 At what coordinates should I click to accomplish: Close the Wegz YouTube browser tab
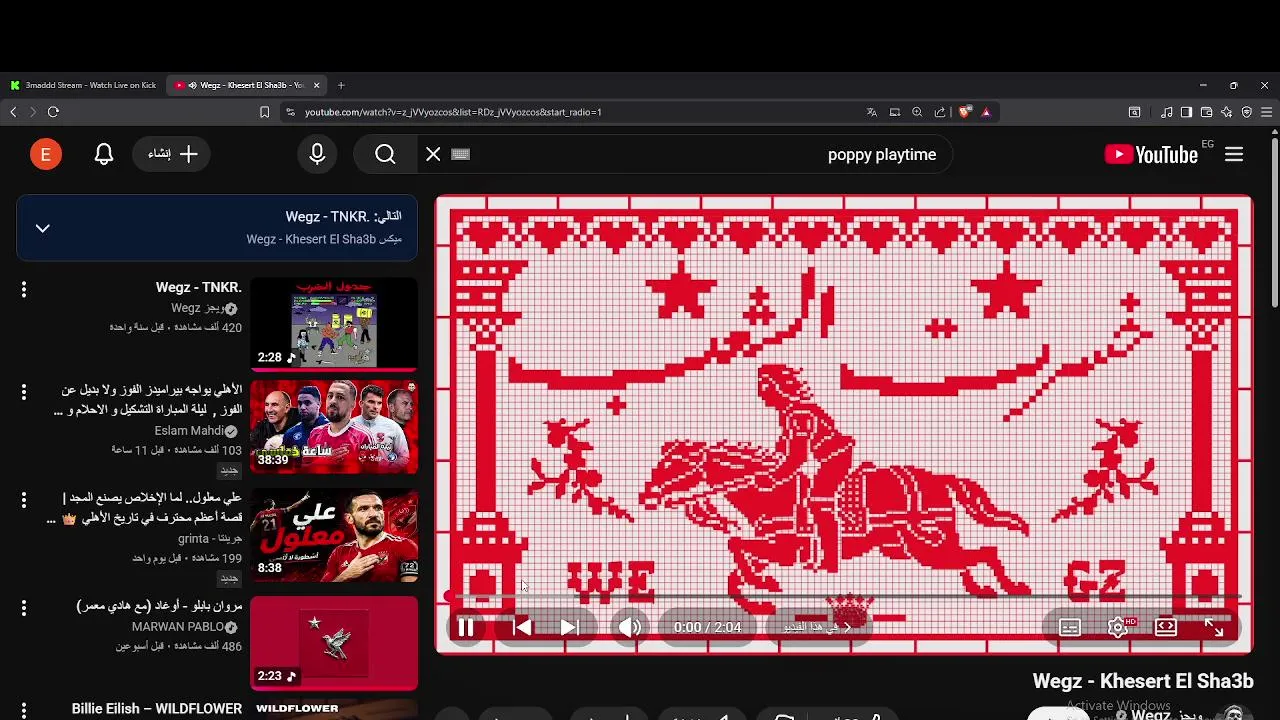pyautogui.click(x=317, y=85)
